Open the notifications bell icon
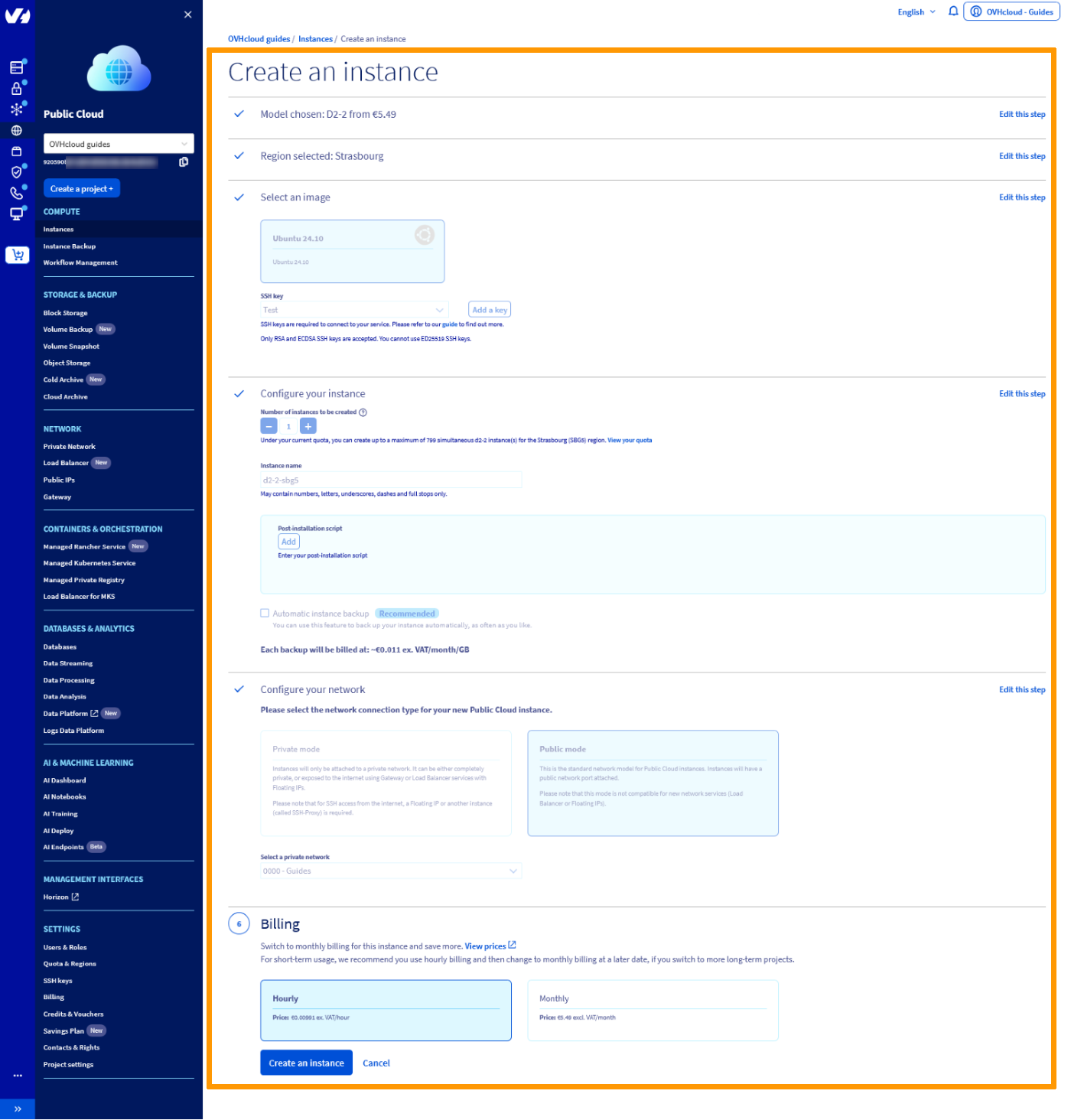1071x1120 pixels. click(952, 11)
